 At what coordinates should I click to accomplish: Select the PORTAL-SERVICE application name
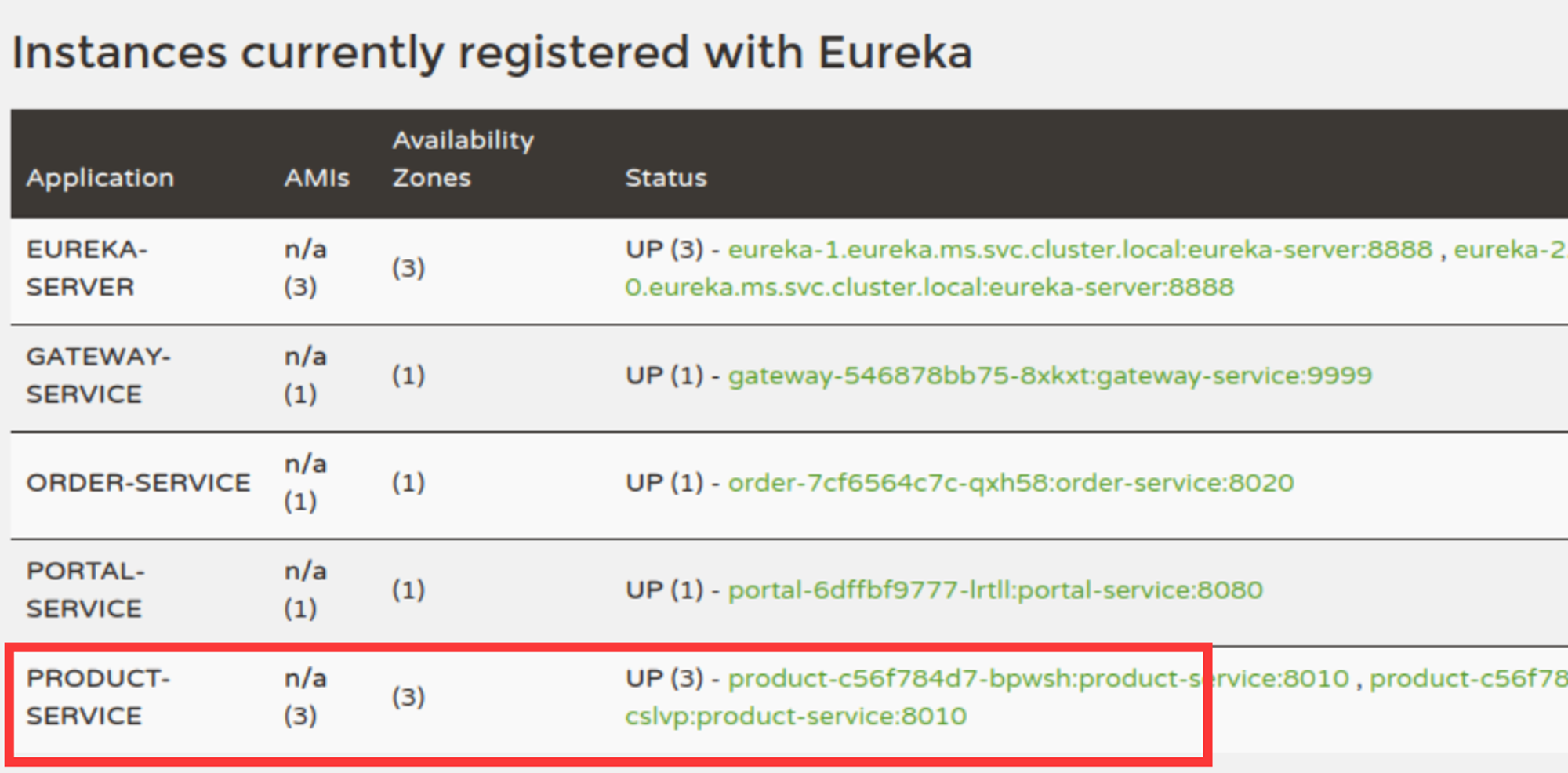click(x=85, y=590)
